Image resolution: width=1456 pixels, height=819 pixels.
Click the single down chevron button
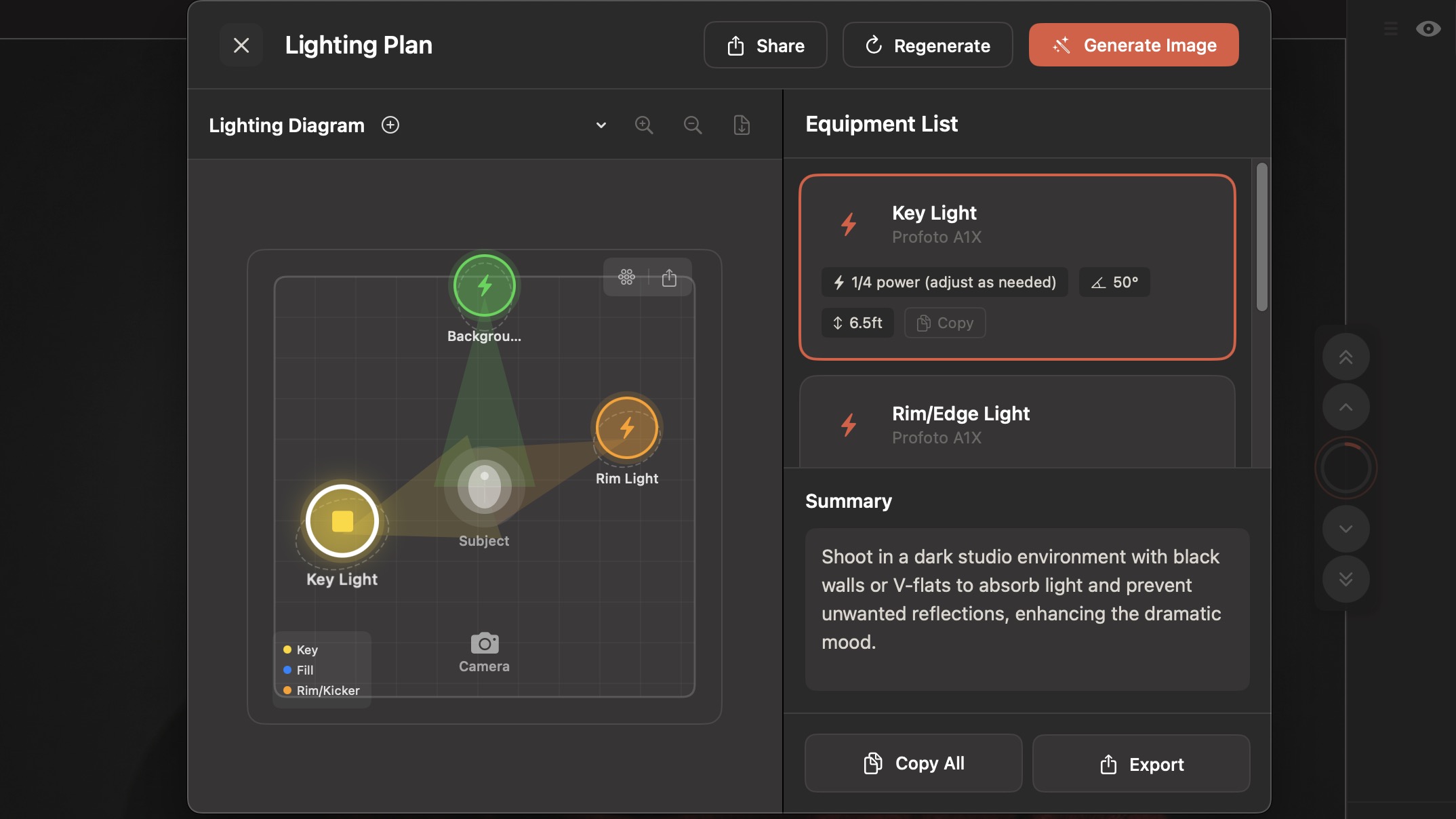coord(1346,529)
